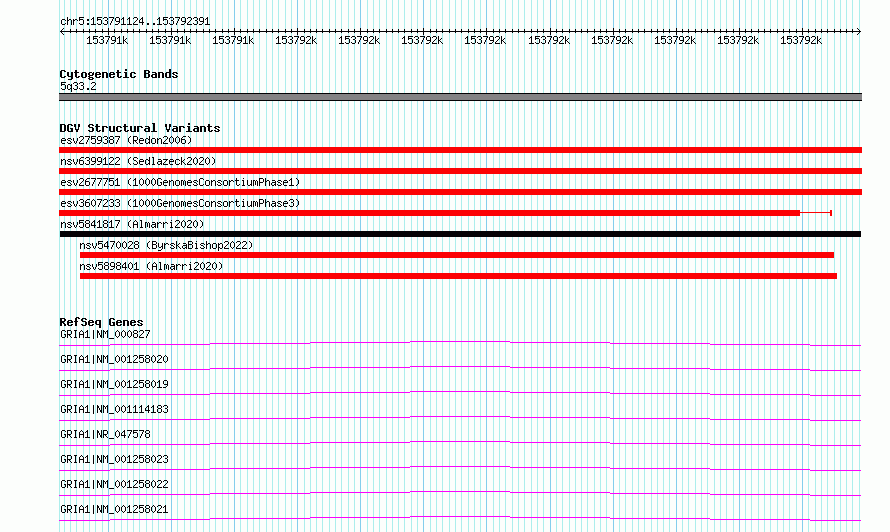This screenshot has height=532, width=890.
Task: Click the right arrow end of coordinate ruler
Action: click(x=859, y=31)
